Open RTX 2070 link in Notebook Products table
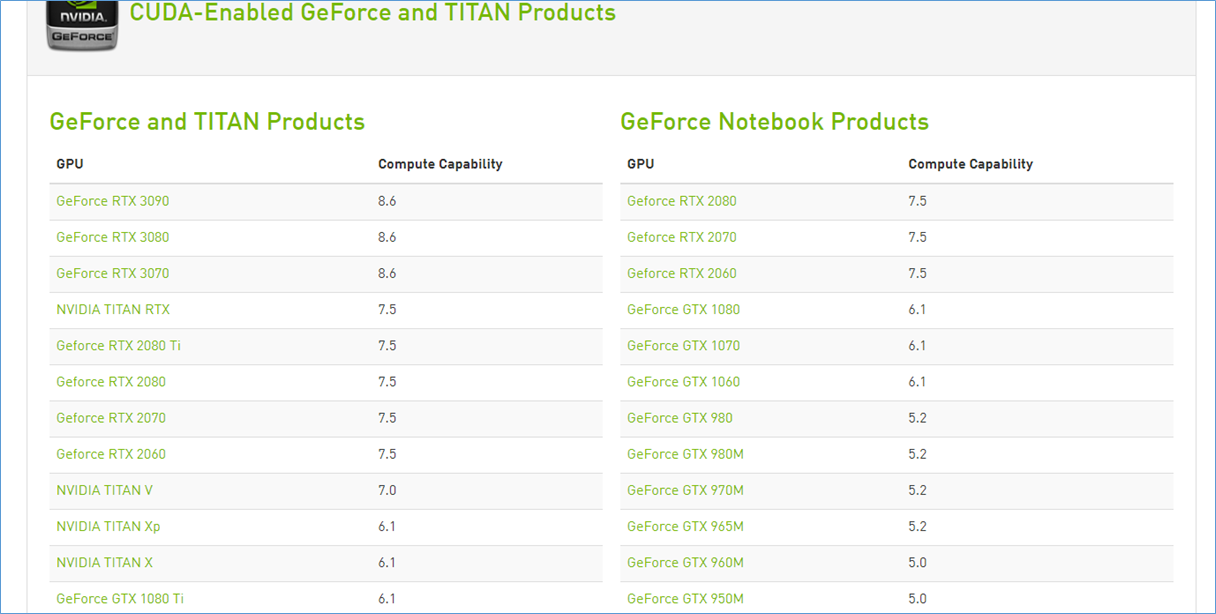The width and height of the screenshot is (1216, 614). tap(682, 237)
